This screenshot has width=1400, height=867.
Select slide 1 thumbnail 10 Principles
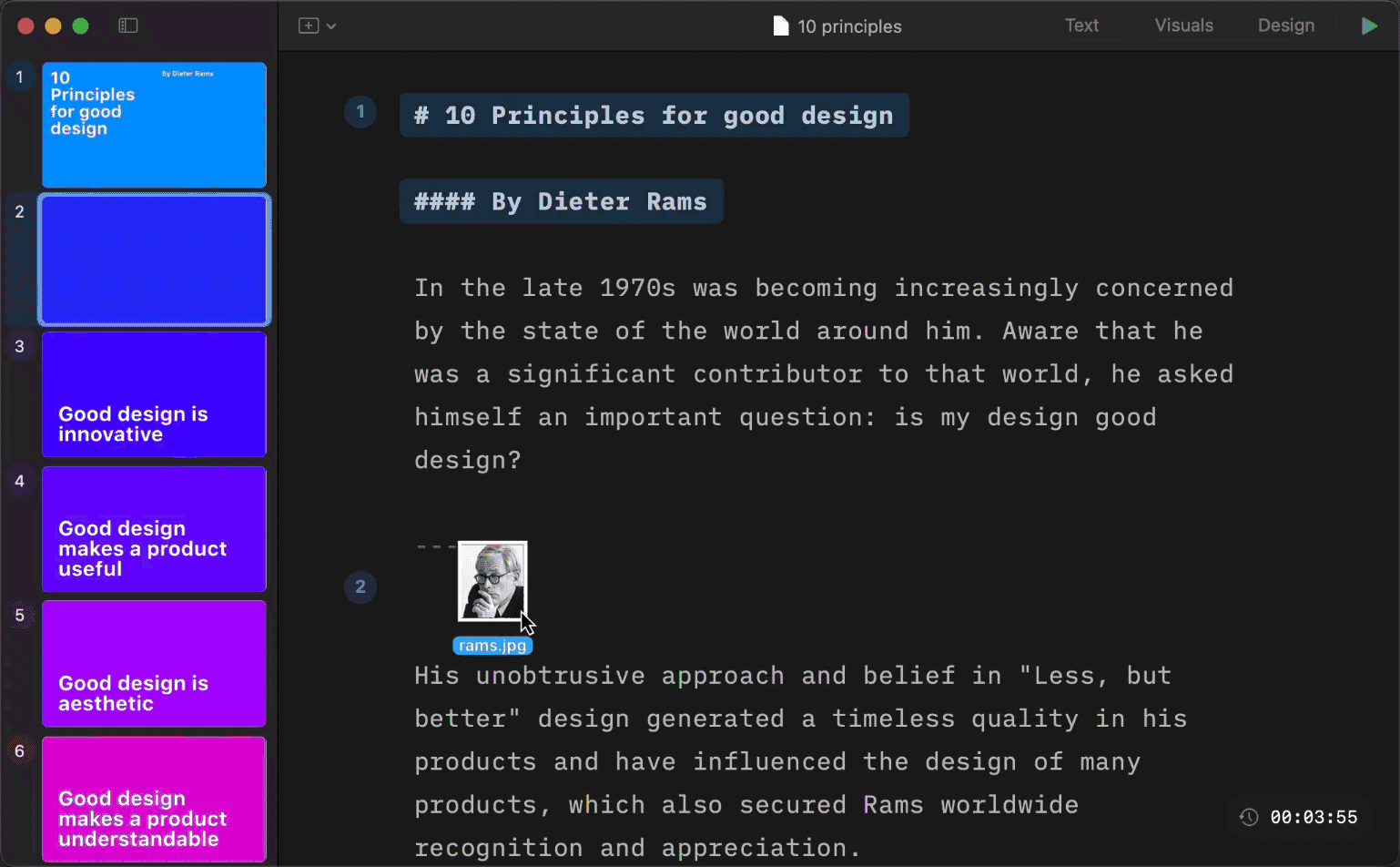(x=154, y=125)
